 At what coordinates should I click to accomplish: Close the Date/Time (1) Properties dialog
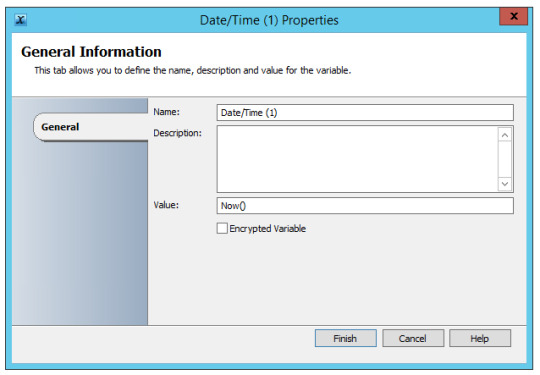(513, 16)
